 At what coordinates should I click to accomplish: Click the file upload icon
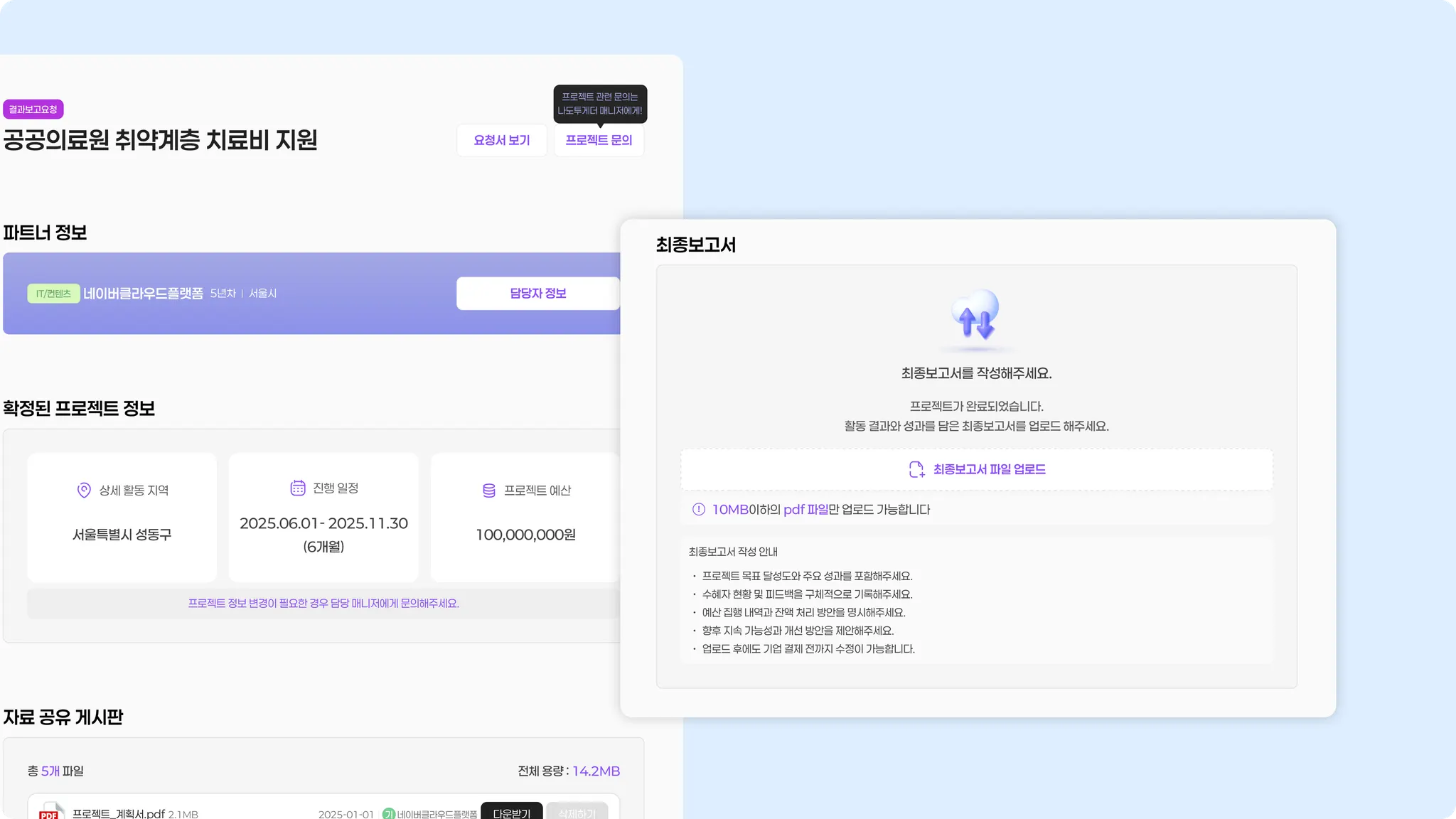(916, 469)
